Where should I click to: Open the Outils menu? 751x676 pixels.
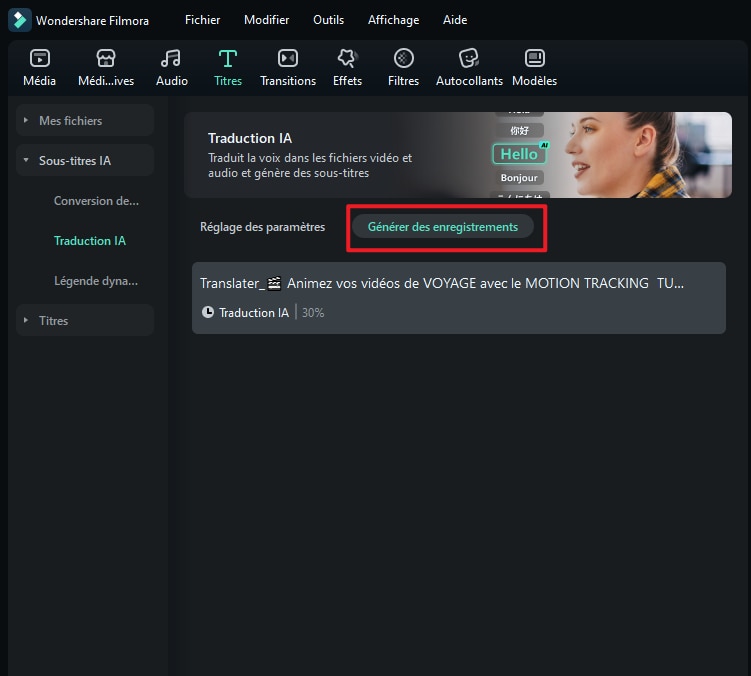[329, 20]
